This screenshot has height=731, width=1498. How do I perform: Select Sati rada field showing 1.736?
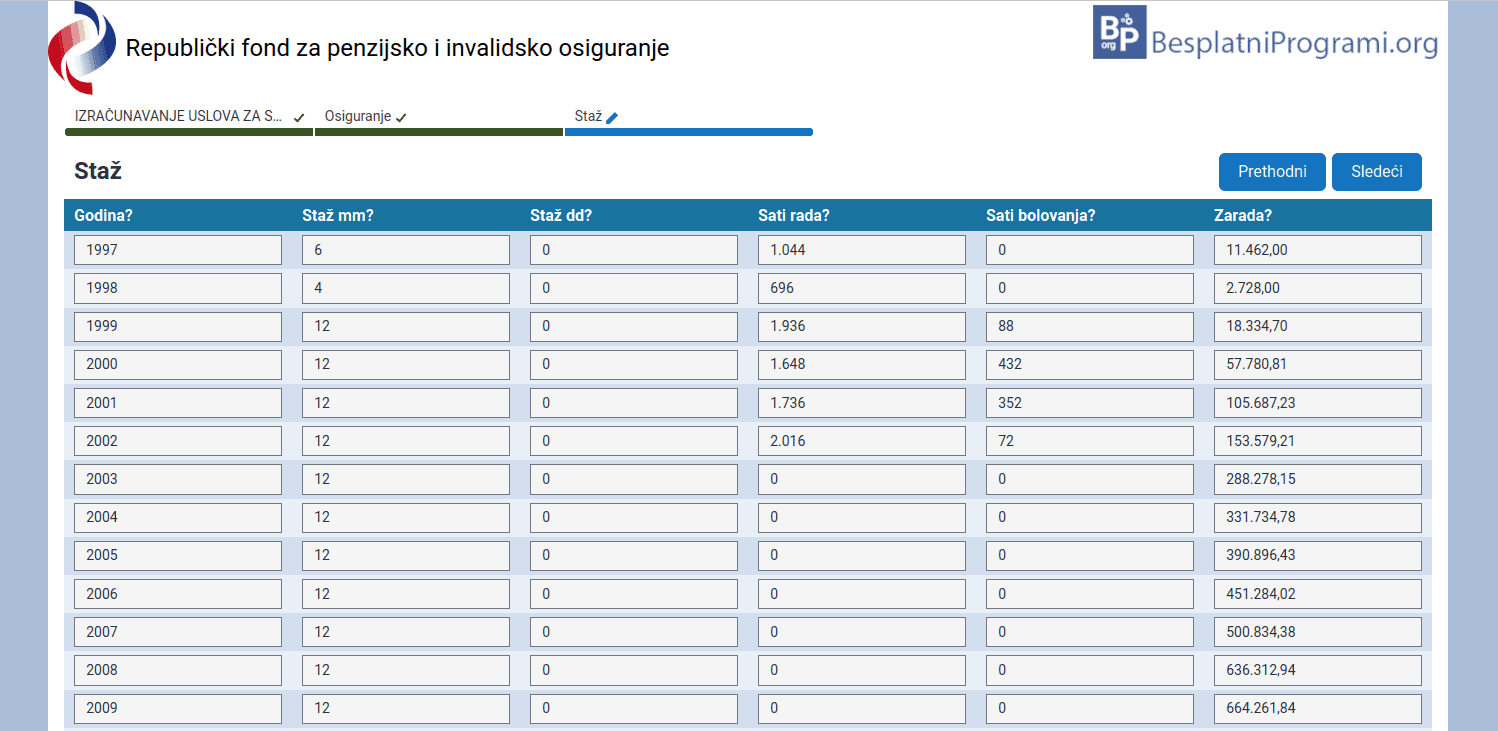862,403
